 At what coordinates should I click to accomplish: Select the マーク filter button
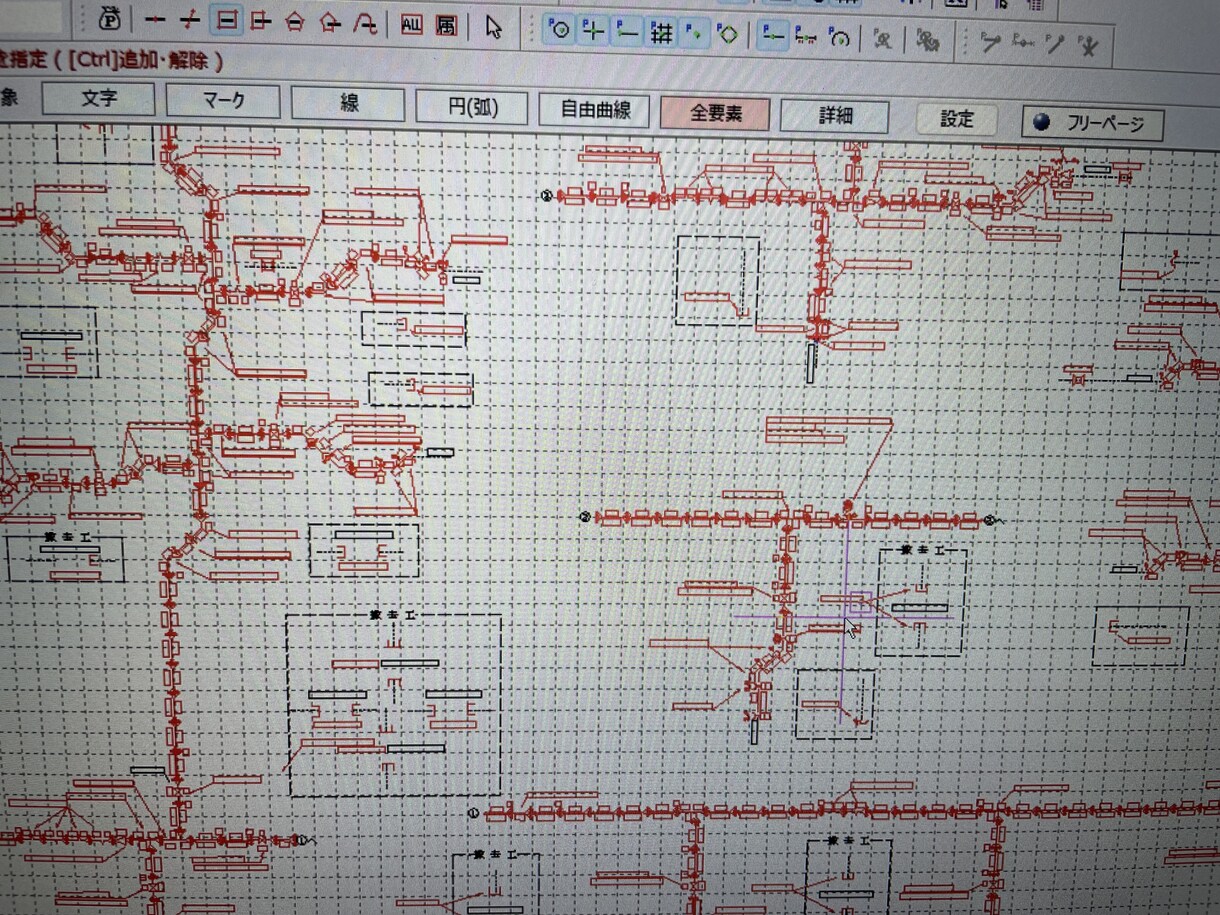click(x=223, y=102)
